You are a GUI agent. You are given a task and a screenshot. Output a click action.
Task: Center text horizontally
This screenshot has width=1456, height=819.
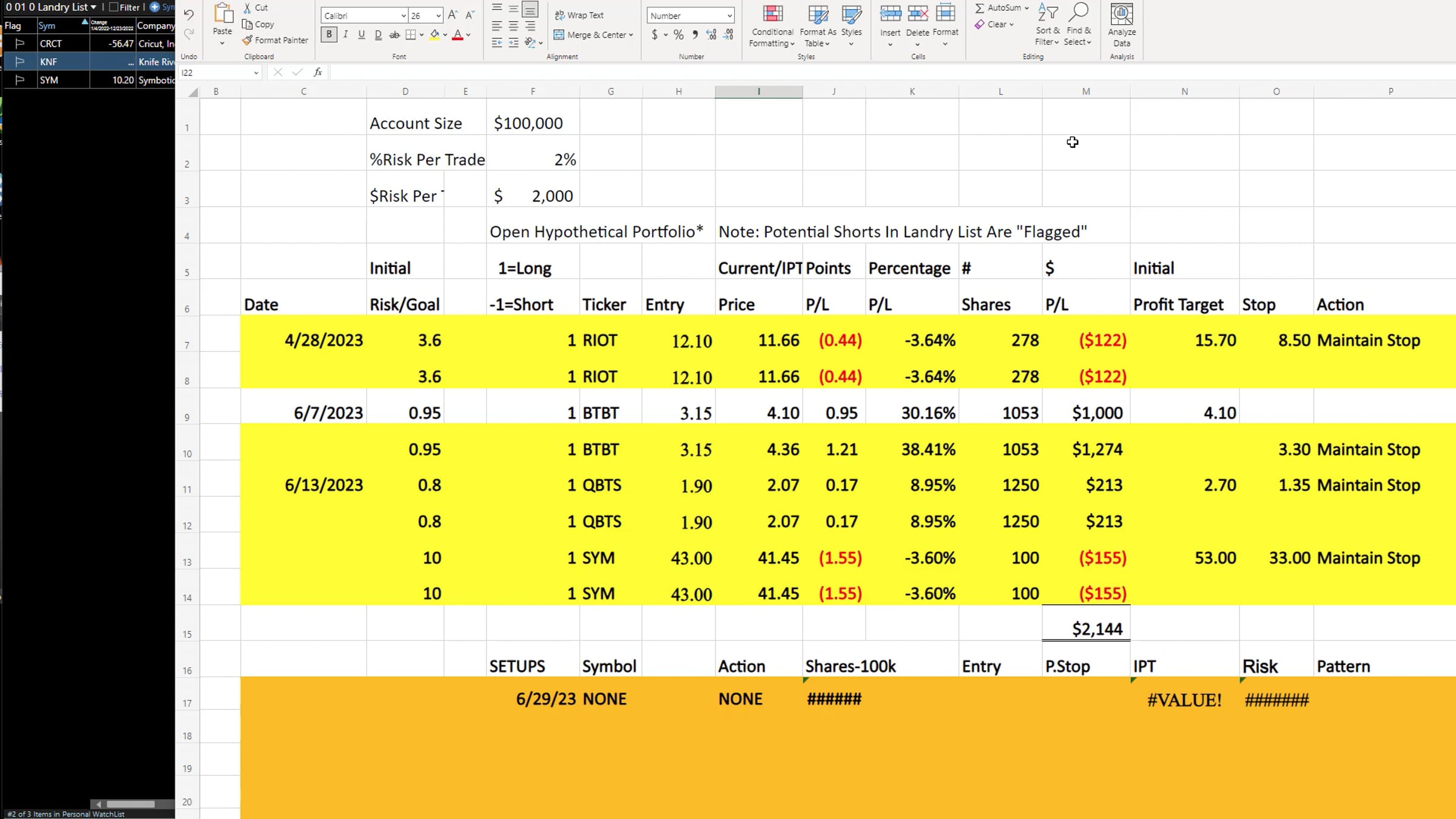(513, 26)
